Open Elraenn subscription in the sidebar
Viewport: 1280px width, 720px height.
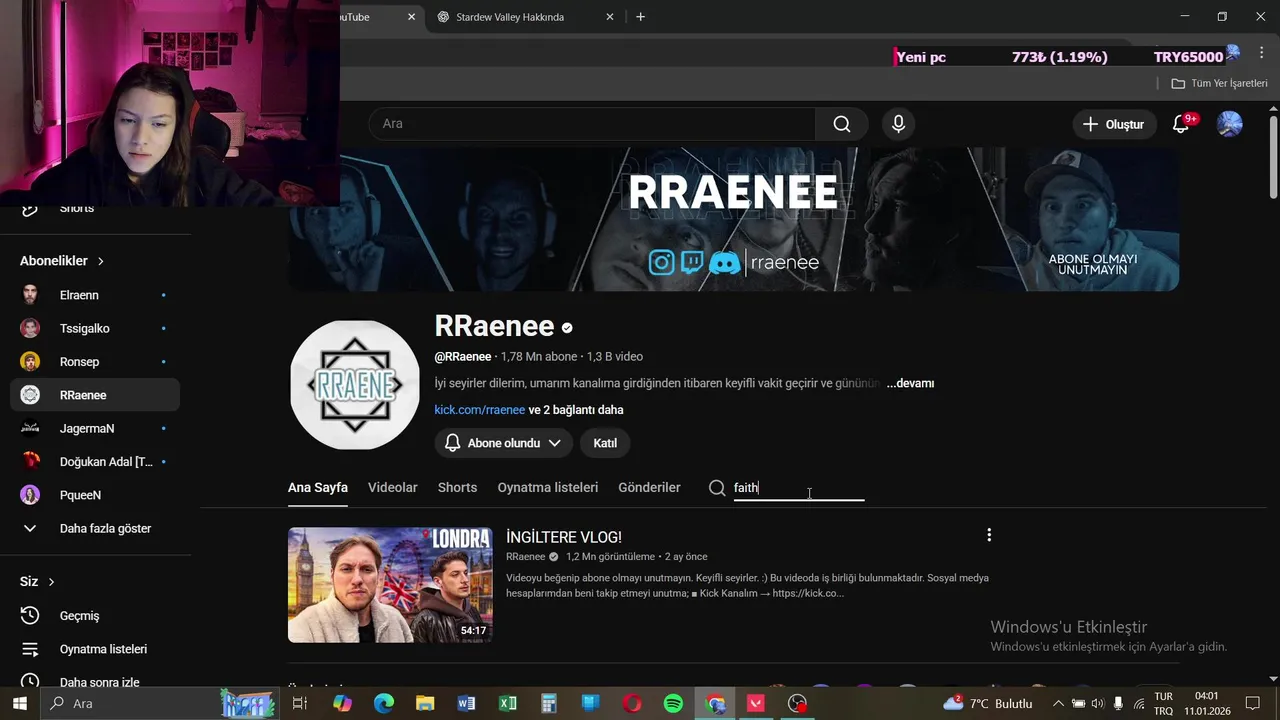[95, 295]
